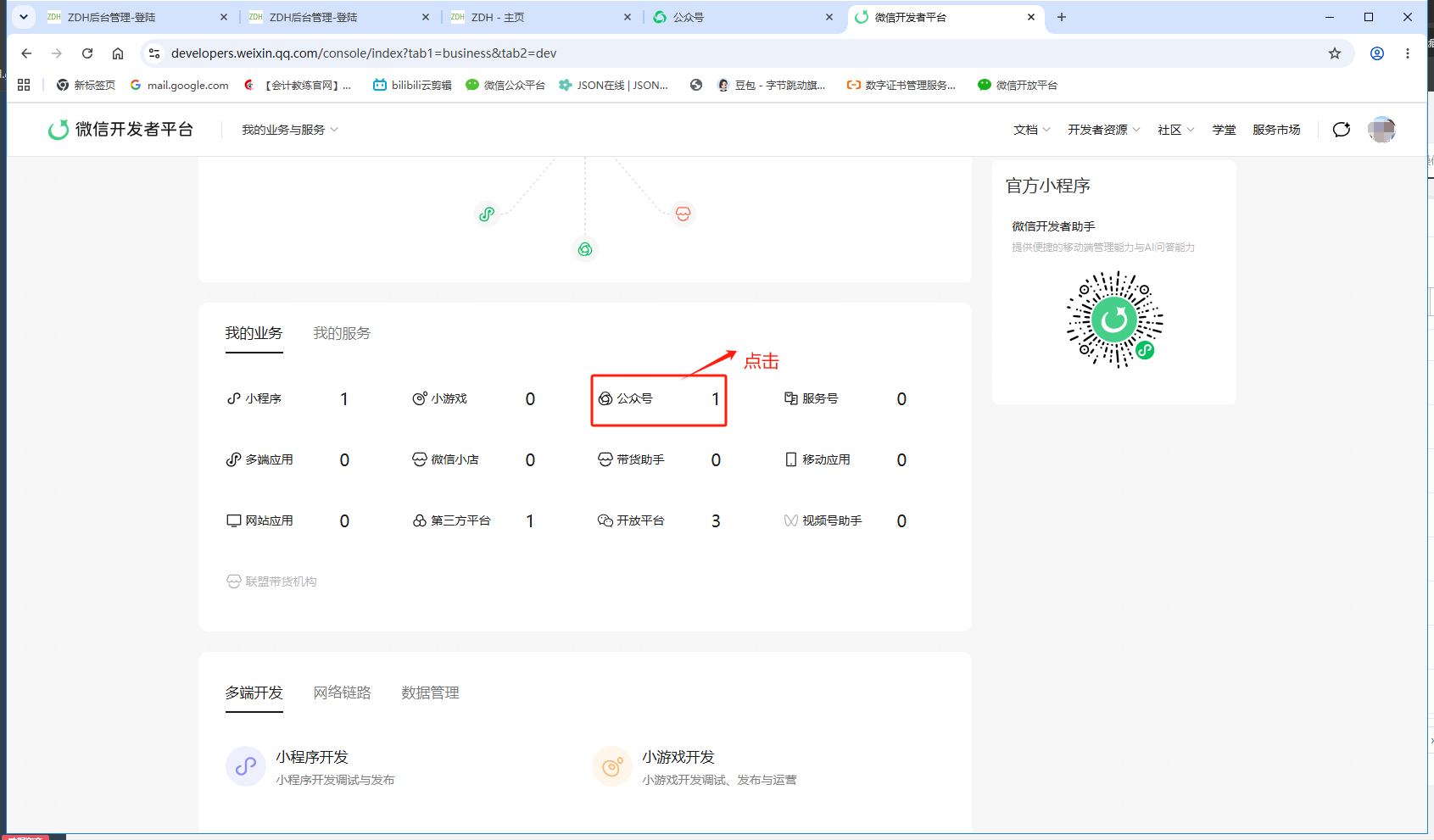This screenshot has height=840, width=1434.
Task: Click the red 带货 icon in diagram
Action: pos(684,214)
